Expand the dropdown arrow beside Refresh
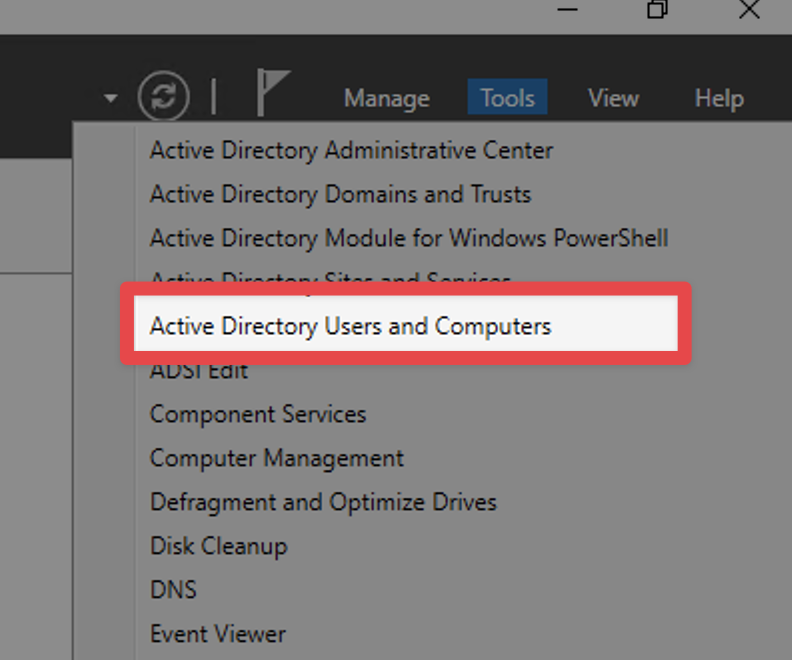The width and height of the screenshot is (792, 660). pos(111,98)
